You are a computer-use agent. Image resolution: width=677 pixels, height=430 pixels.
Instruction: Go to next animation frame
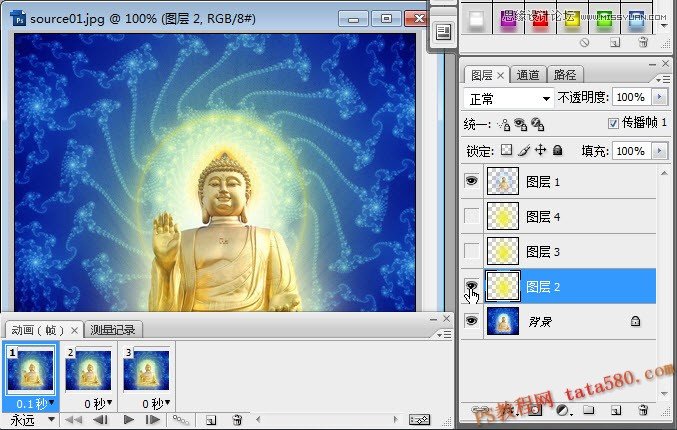point(152,420)
